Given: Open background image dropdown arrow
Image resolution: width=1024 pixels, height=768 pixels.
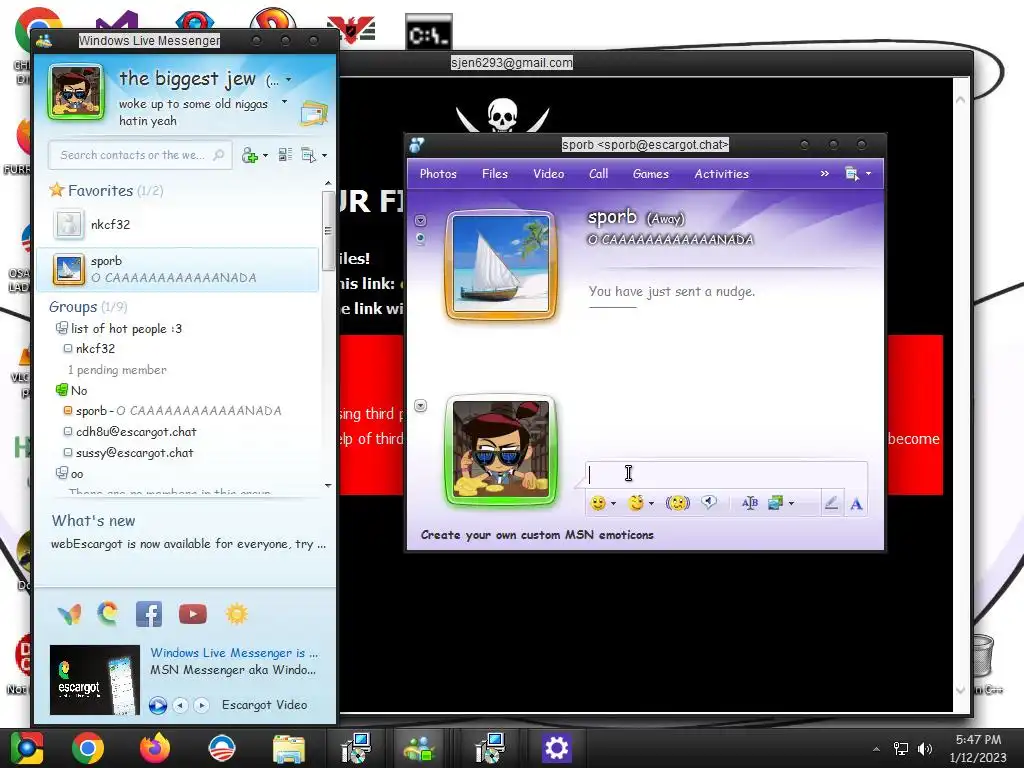Looking at the screenshot, I should pos(792,504).
